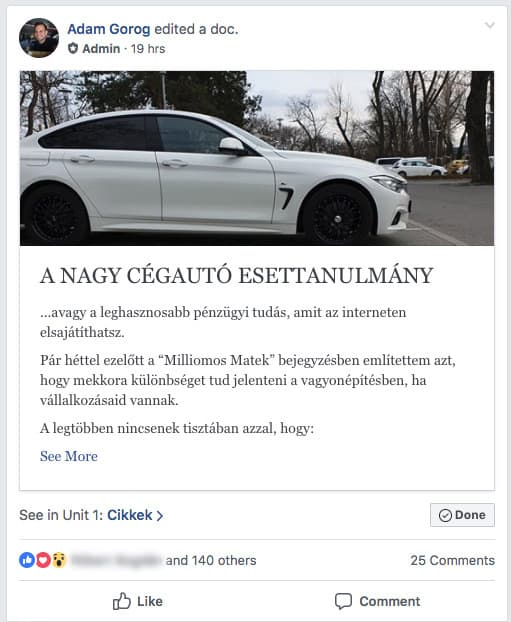Click the Wow emoji reaction icon
Viewport: 511px width, 622px height.
coord(59,560)
